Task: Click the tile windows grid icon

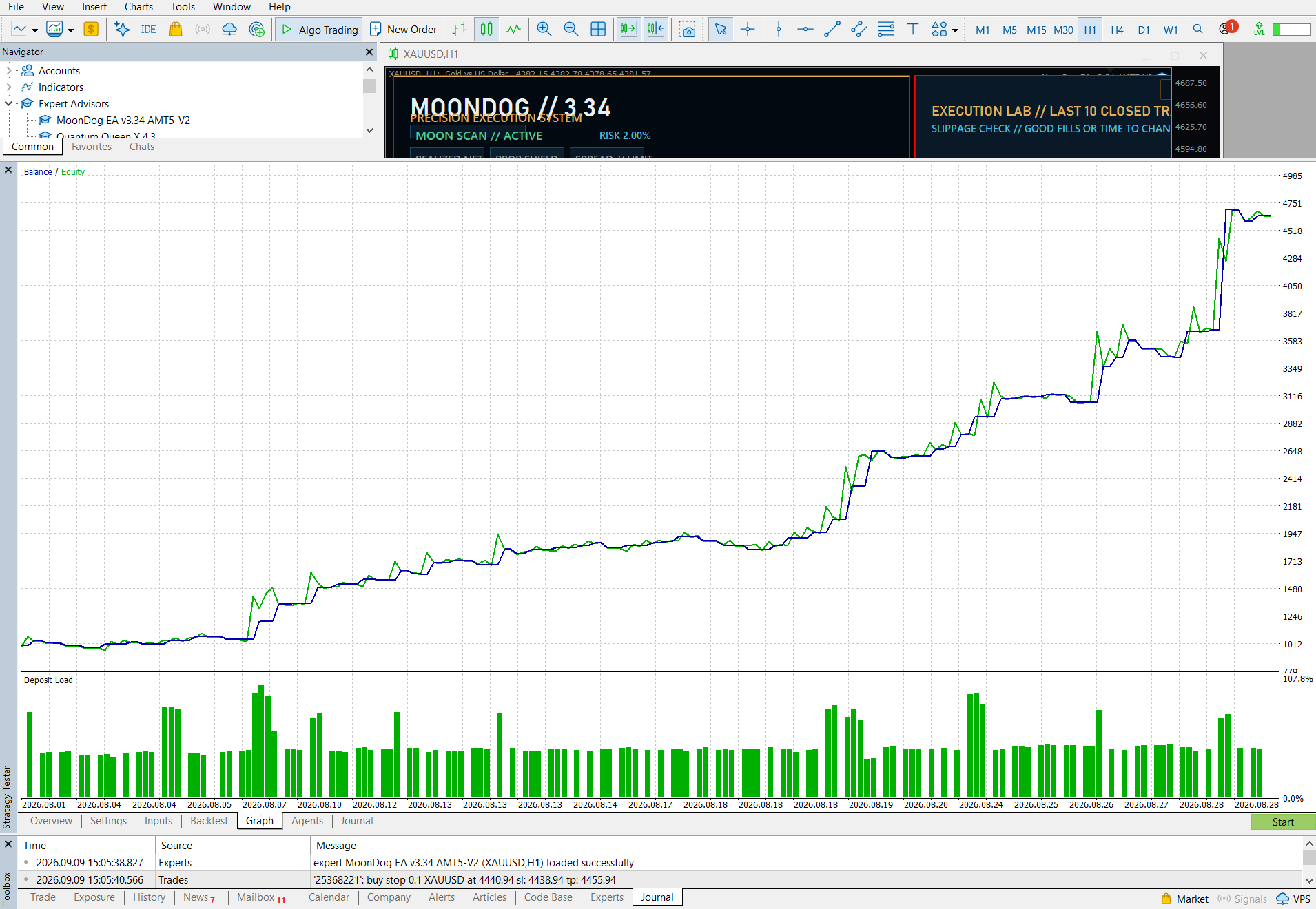Action: click(598, 30)
